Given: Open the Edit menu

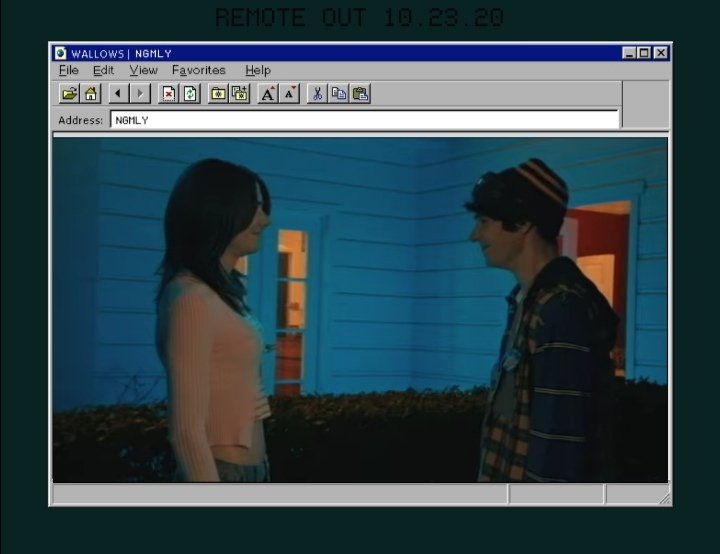Looking at the screenshot, I should click(x=103, y=70).
